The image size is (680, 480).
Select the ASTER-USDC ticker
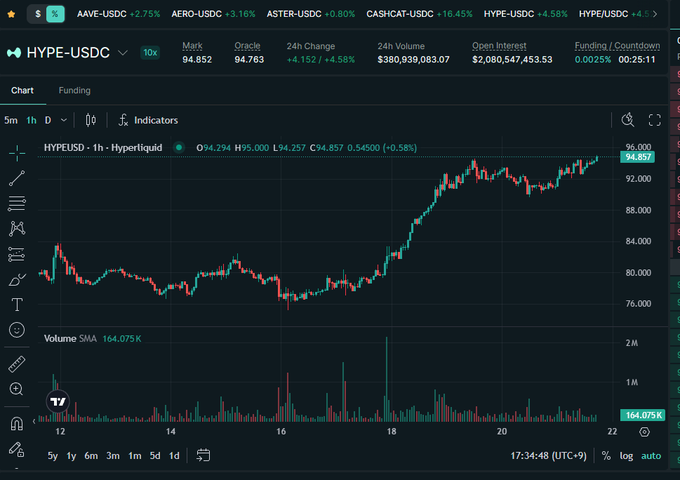pyautogui.click(x=311, y=14)
